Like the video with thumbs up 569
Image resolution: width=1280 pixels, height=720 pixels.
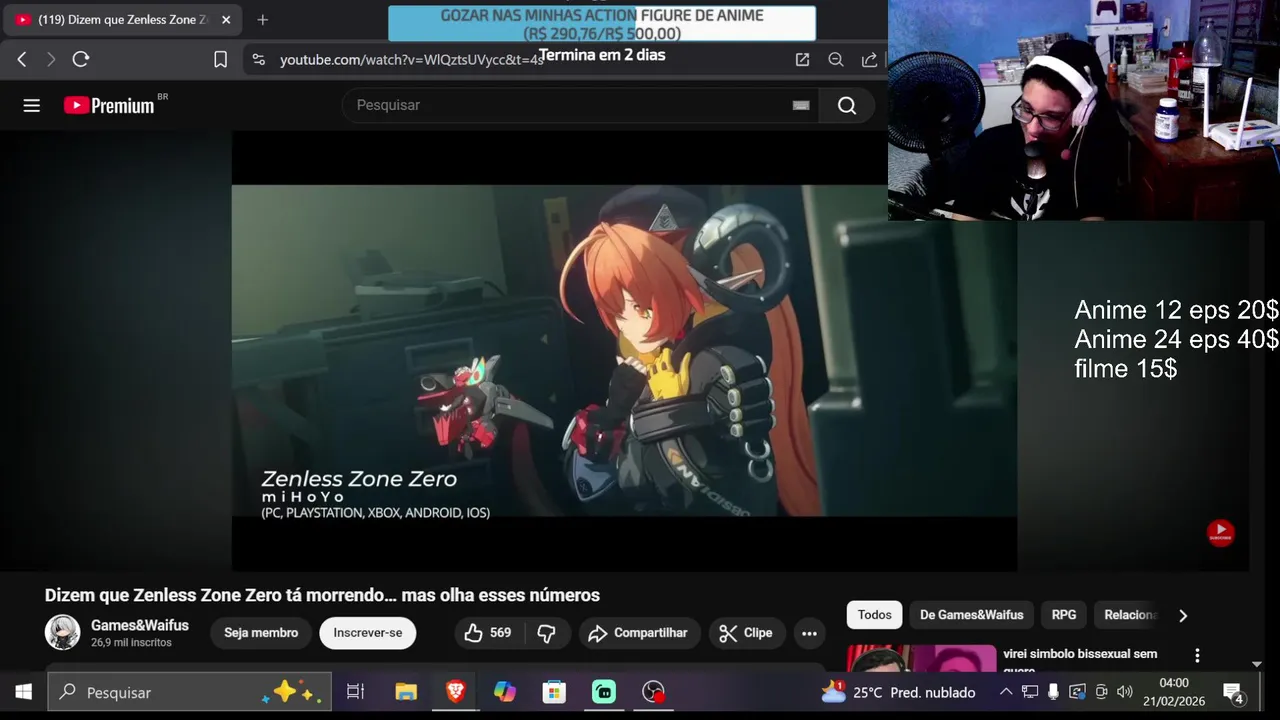(x=488, y=633)
